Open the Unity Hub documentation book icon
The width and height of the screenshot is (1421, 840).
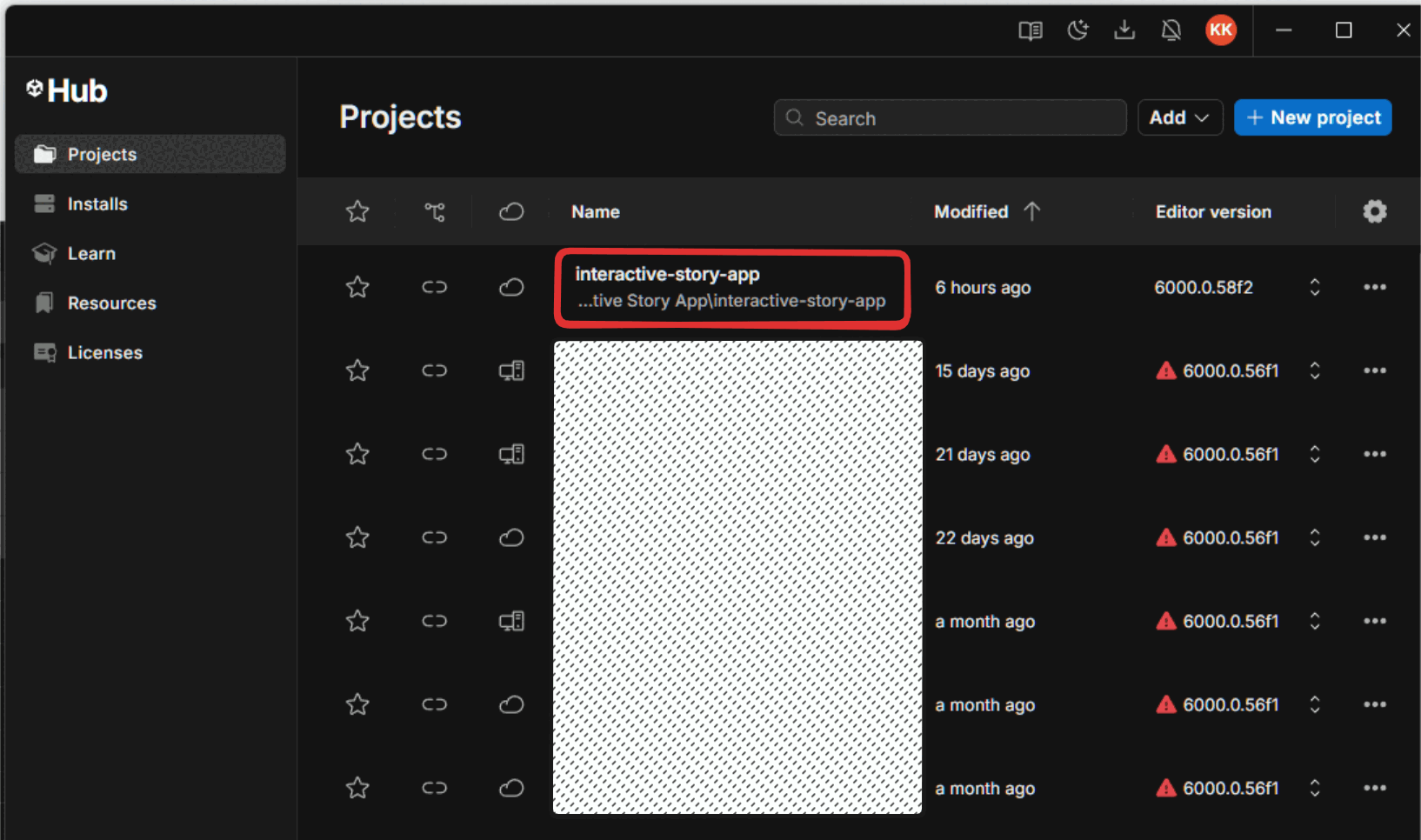pyautogui.click(x=1030, y=30)
